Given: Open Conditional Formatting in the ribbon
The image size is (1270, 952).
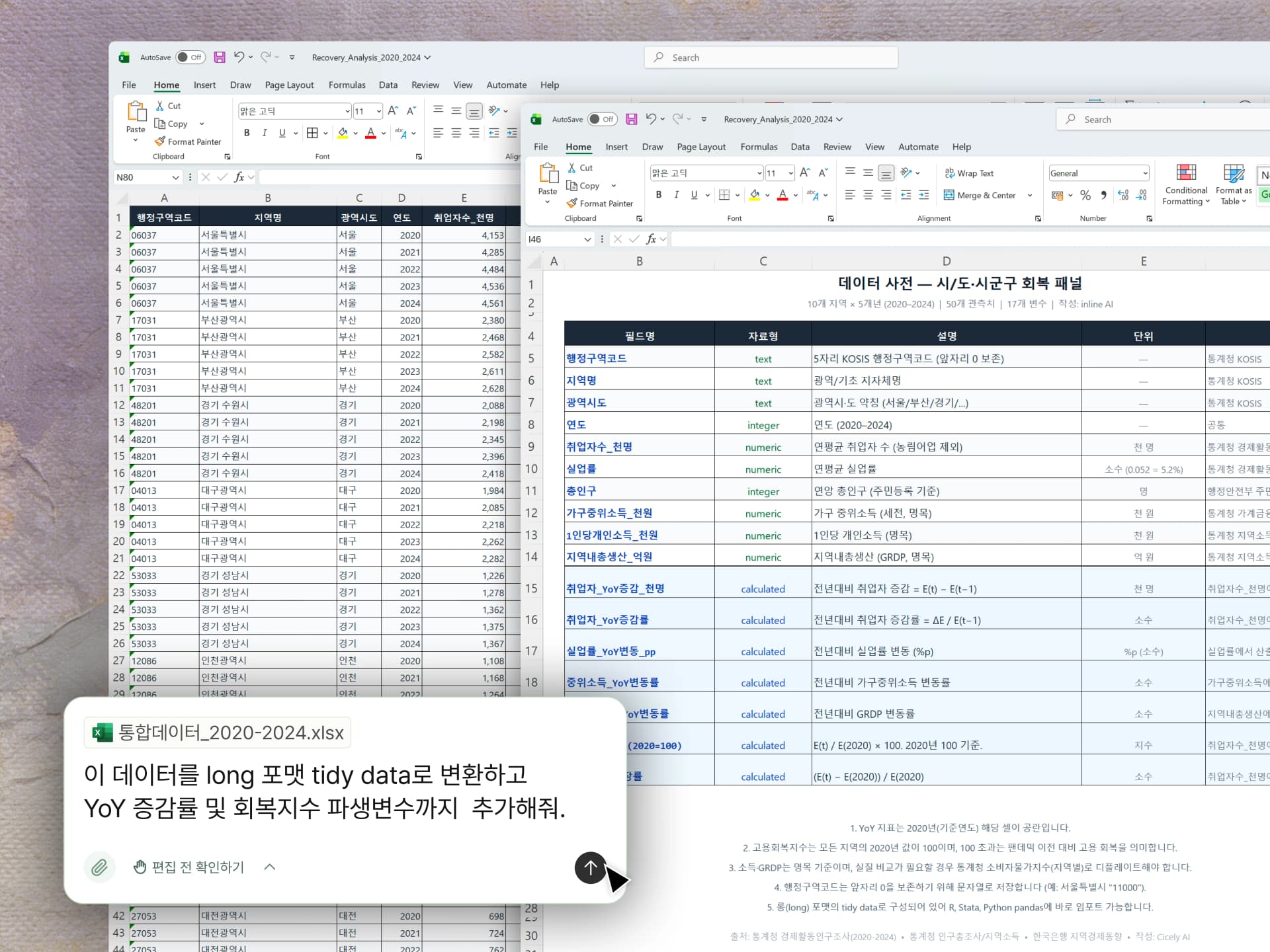Looking at the screenshot, I should coord(1186,185).
